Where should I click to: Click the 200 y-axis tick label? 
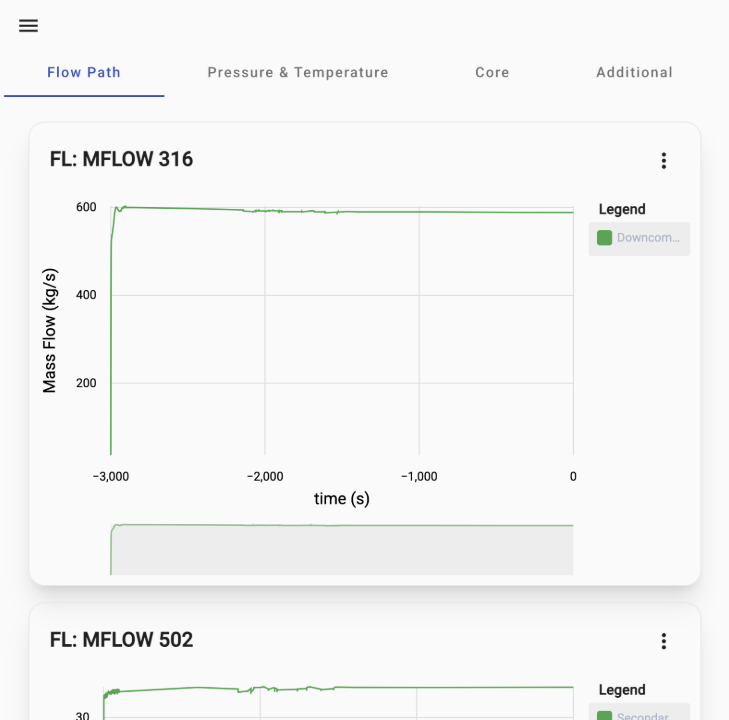click(86, 383)
